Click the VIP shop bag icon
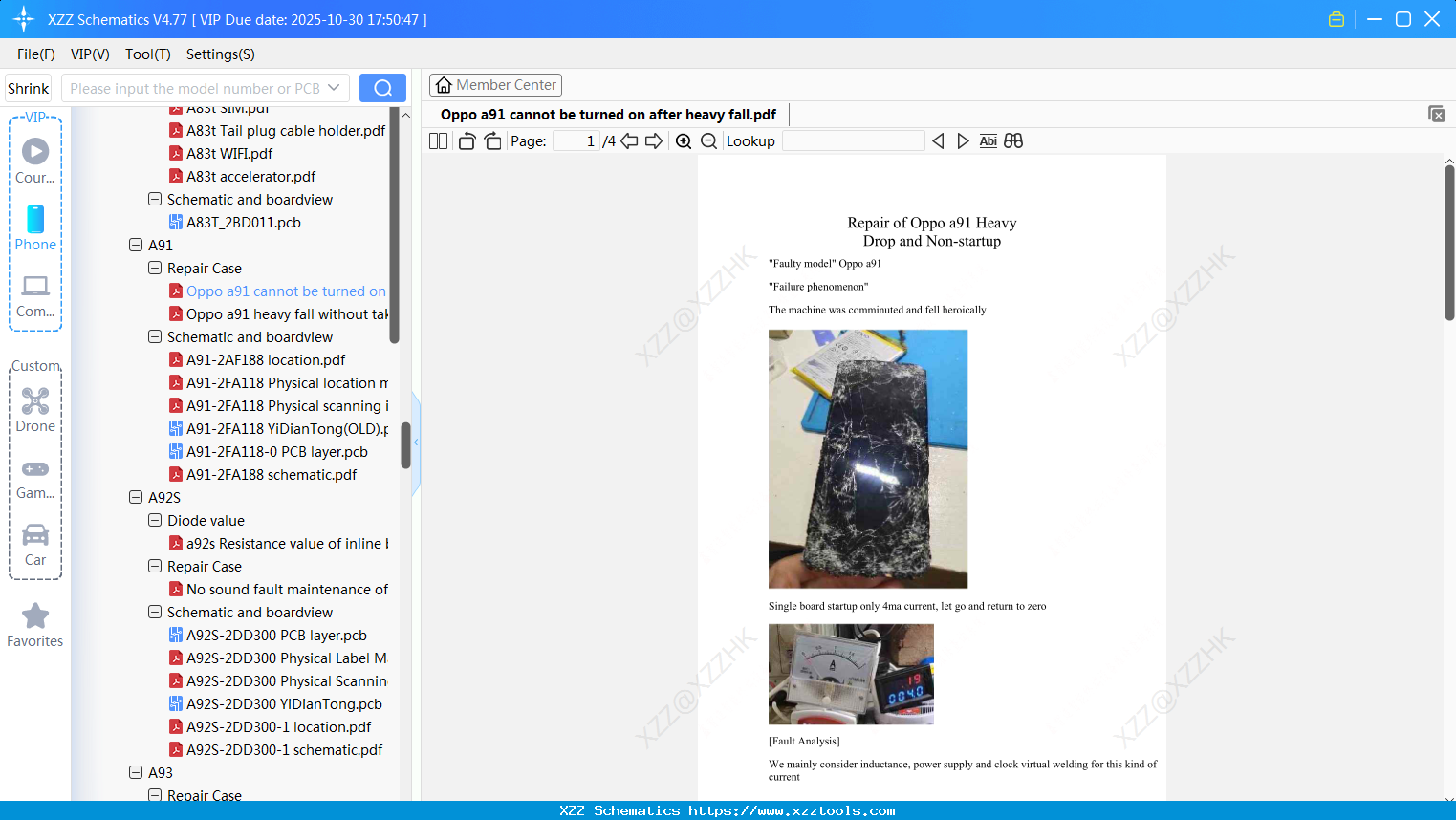1456x820 pixels. pyautogui.click(x=1336, y=19)
